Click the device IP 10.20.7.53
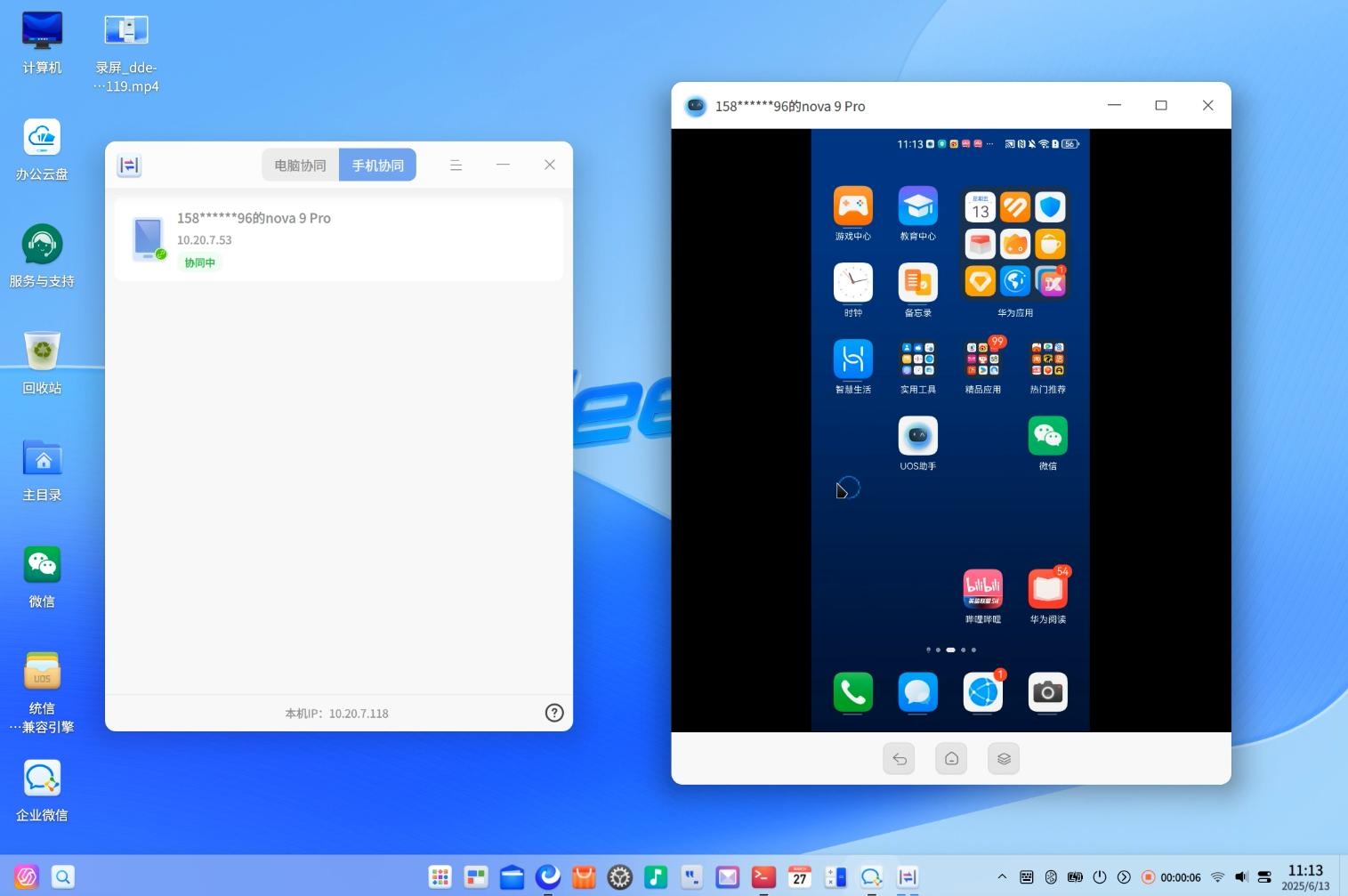 pos(204,240)
